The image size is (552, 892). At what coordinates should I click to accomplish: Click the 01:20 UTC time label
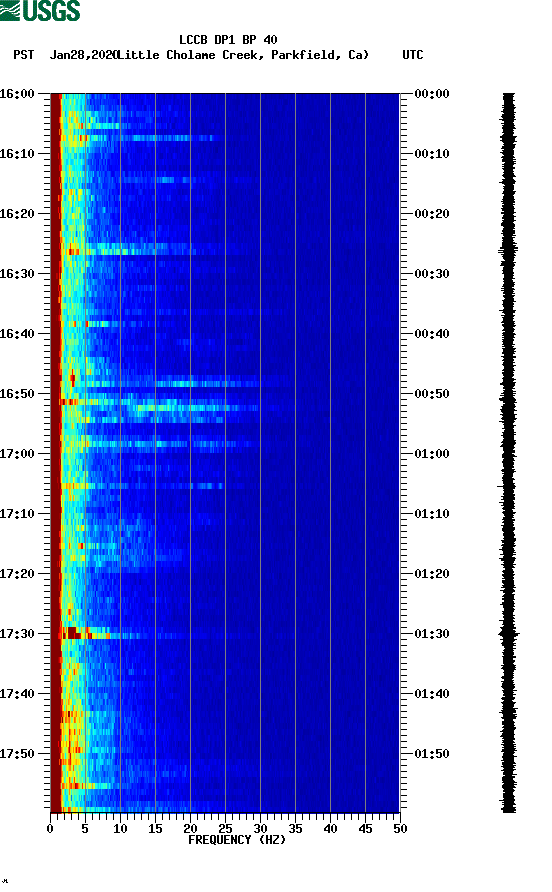pos(432,573)
